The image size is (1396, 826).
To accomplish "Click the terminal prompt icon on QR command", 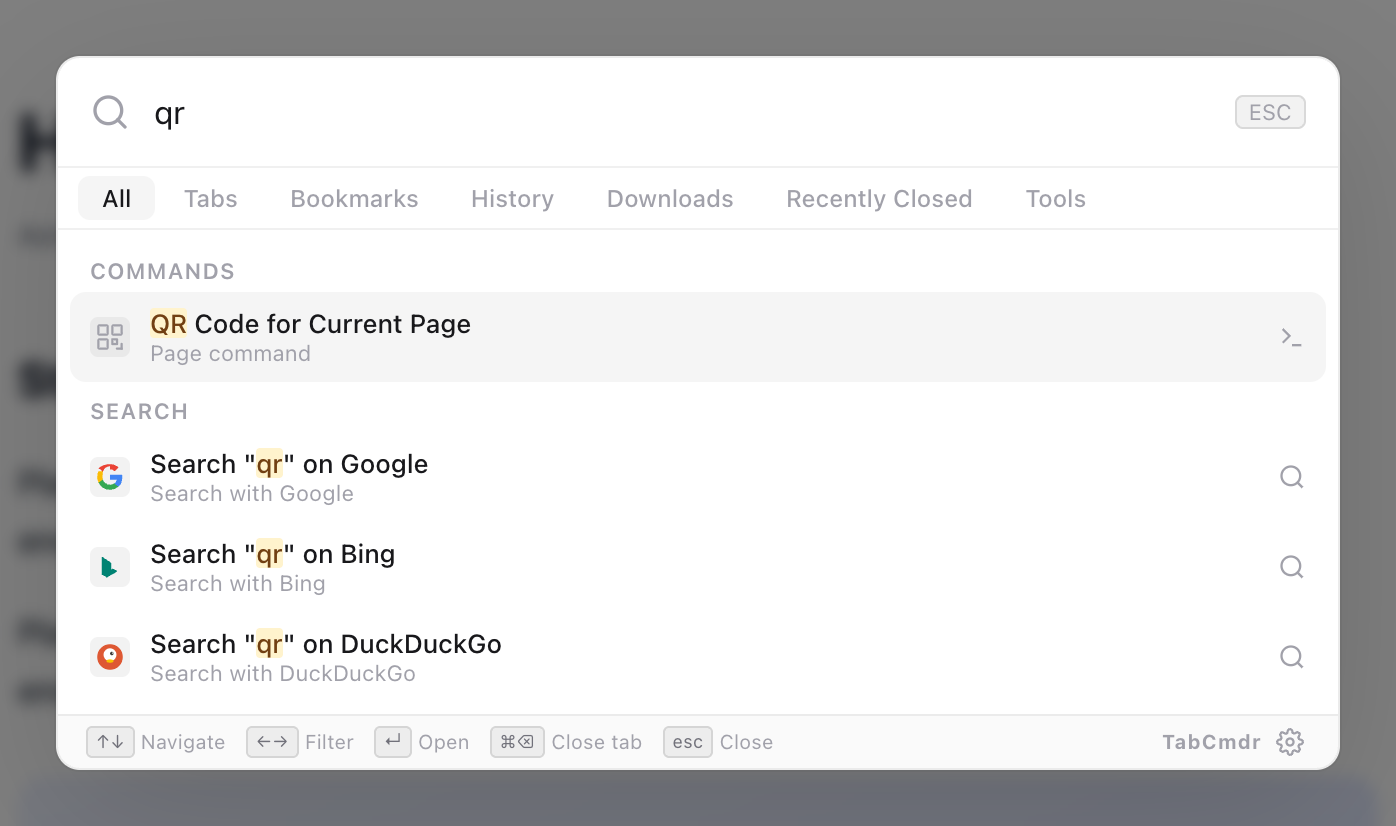I will tap(1292, 337).
